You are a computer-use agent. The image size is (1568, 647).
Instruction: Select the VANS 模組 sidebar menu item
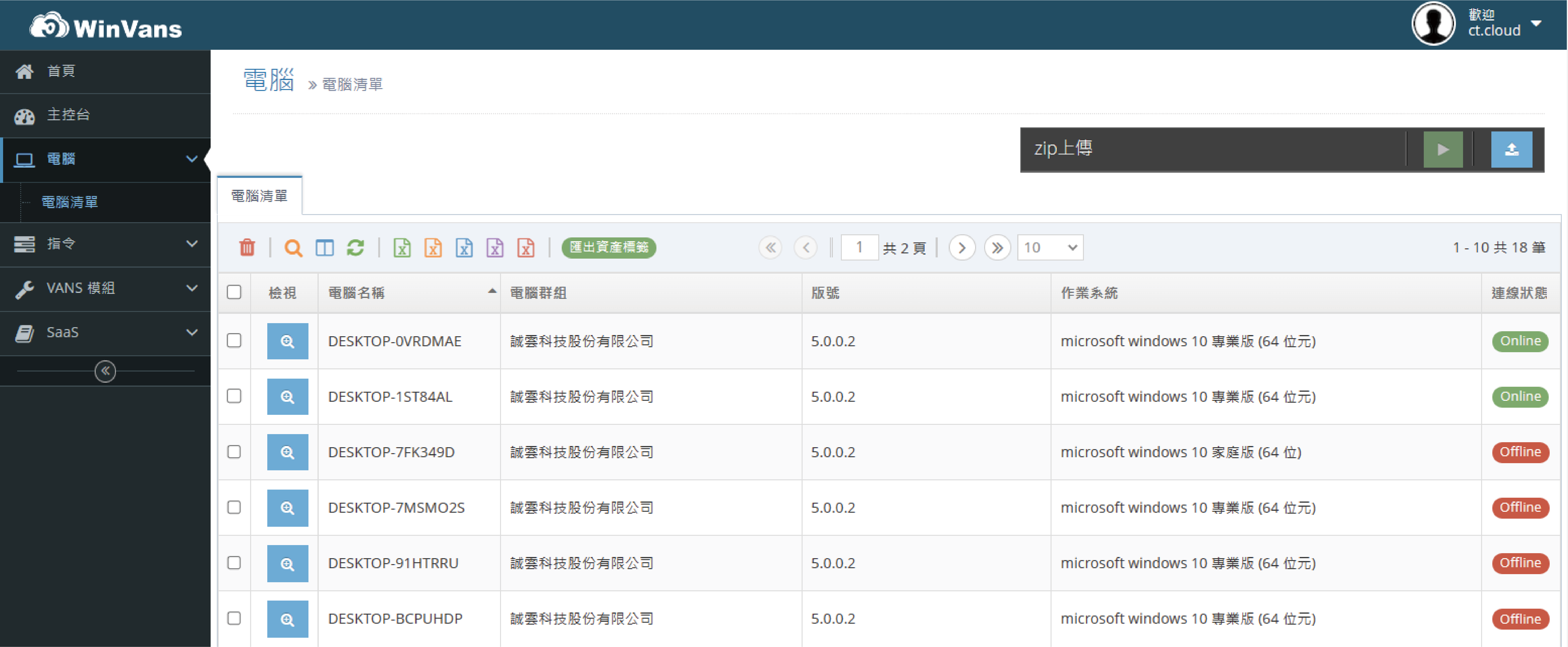pyautogui.click(x=105, y=289)
